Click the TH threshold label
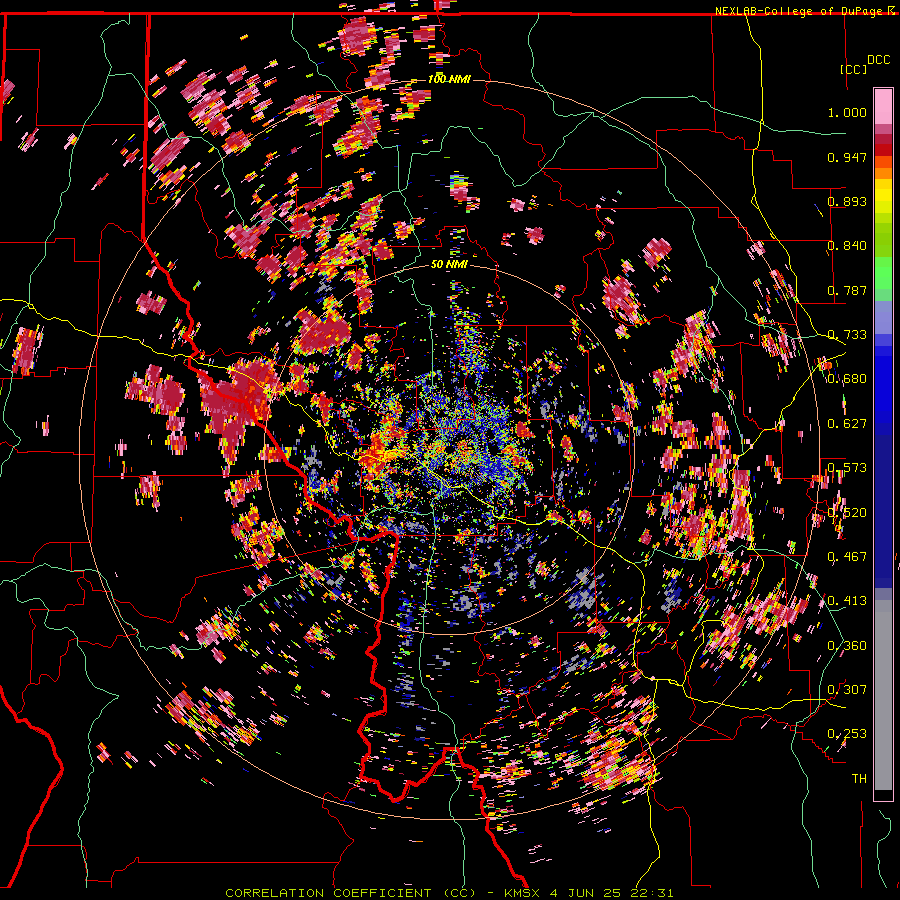The height and width of the screenshot is (900, 900). [x=859, y=779]
